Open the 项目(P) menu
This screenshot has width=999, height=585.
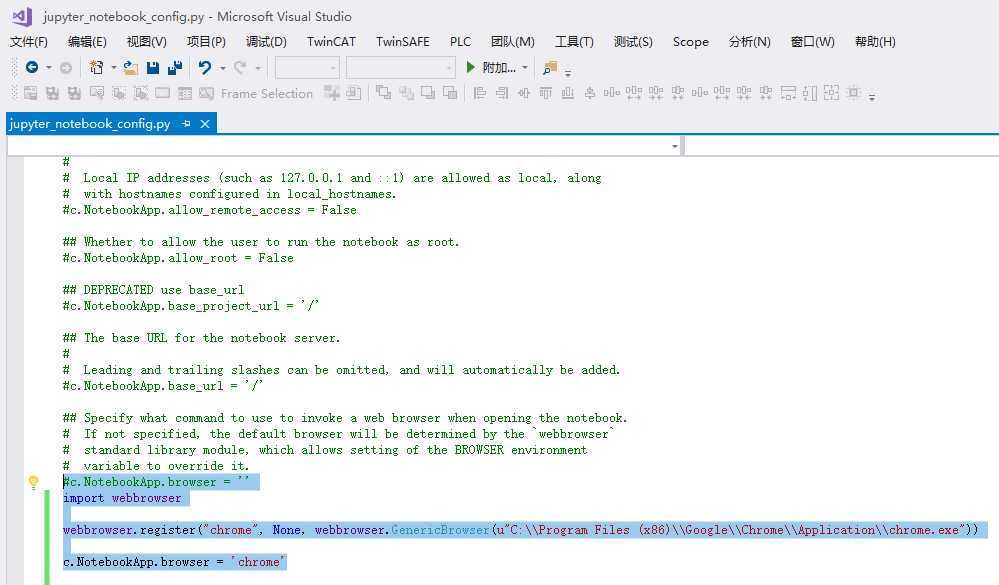(206, 42)
